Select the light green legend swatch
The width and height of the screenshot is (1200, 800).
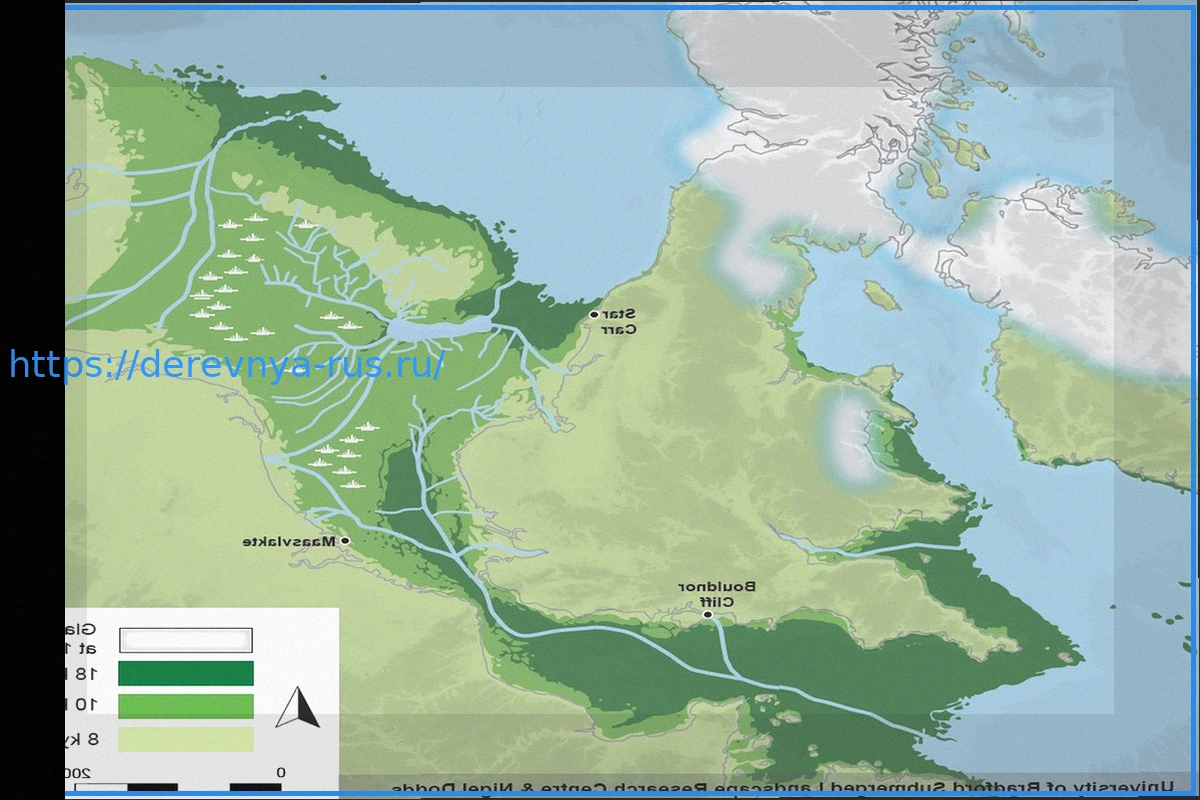(x=186, y=739)
